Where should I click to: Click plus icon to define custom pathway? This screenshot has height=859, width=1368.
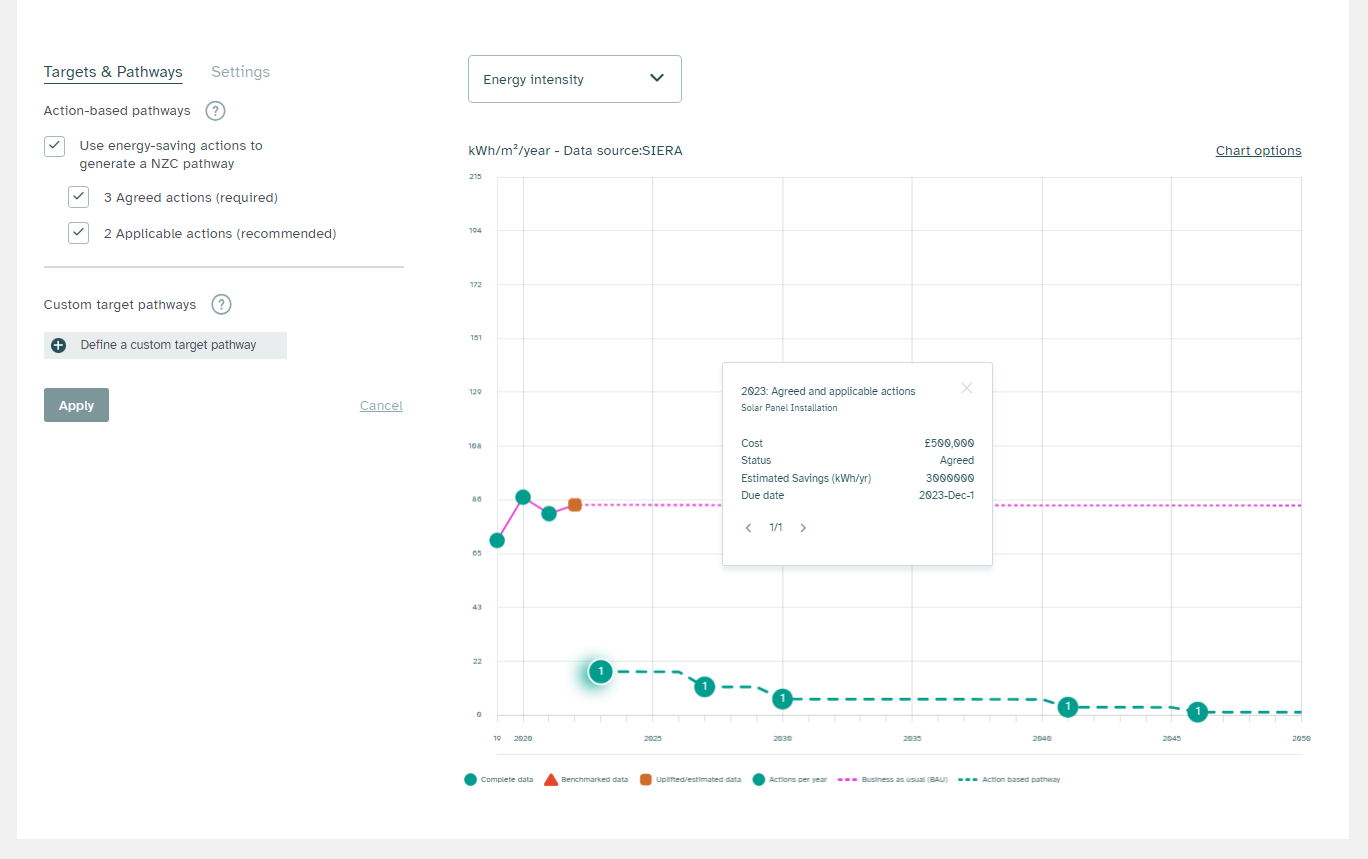[x=59, y=345]
